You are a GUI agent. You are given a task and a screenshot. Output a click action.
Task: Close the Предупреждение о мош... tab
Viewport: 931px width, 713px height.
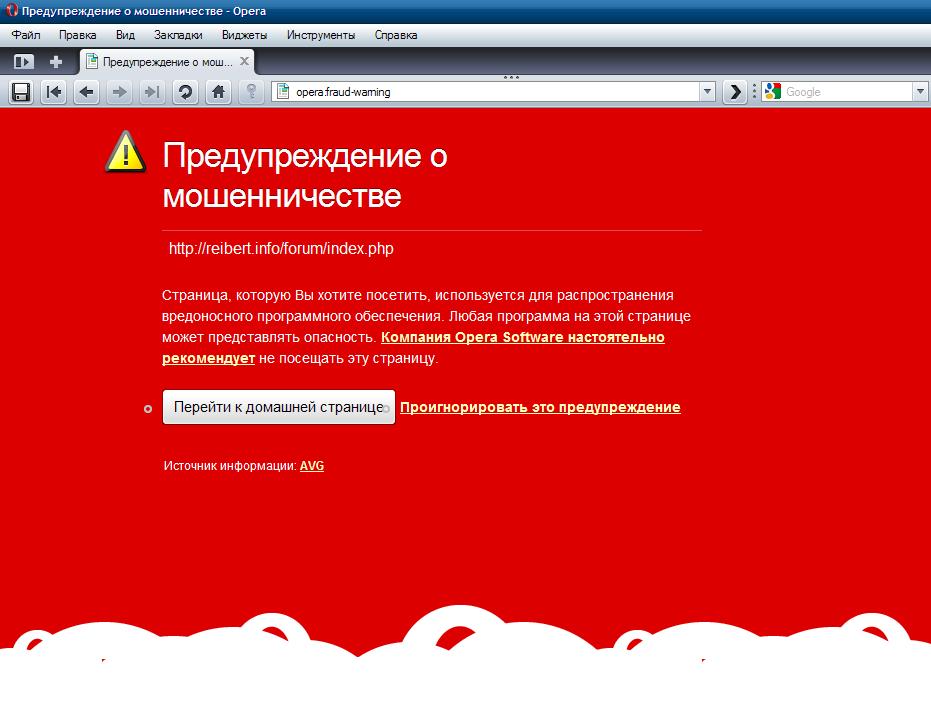(x=244, y=61)
